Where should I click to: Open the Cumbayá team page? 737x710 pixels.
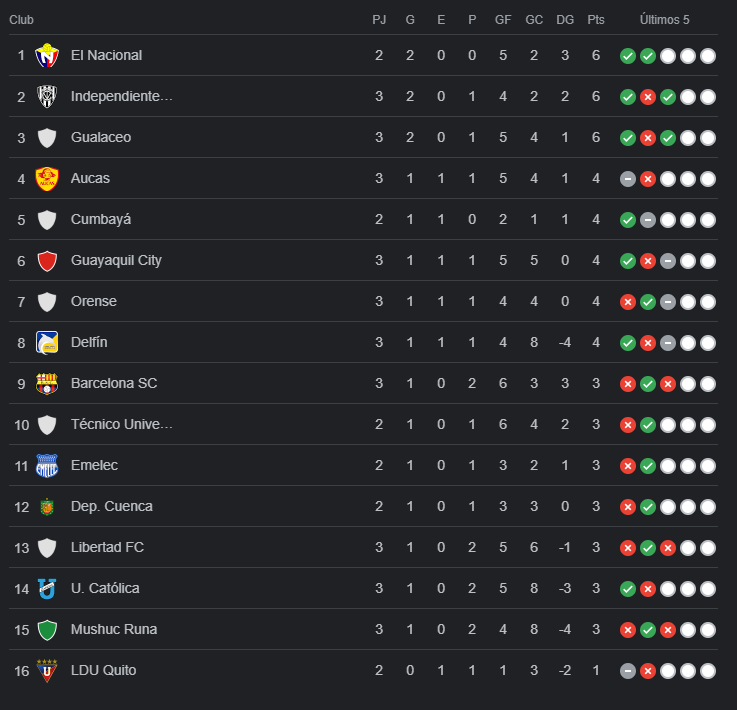pos(101,220)
